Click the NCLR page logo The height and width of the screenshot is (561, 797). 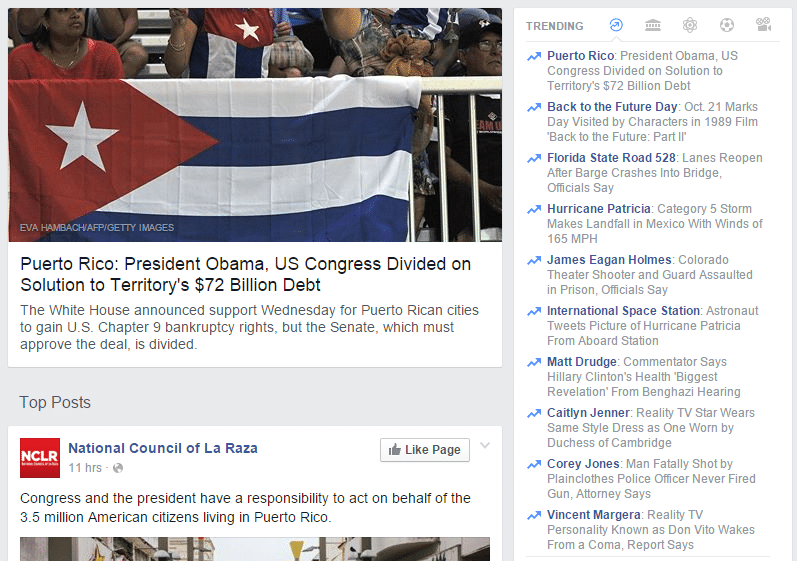[40, 458]
